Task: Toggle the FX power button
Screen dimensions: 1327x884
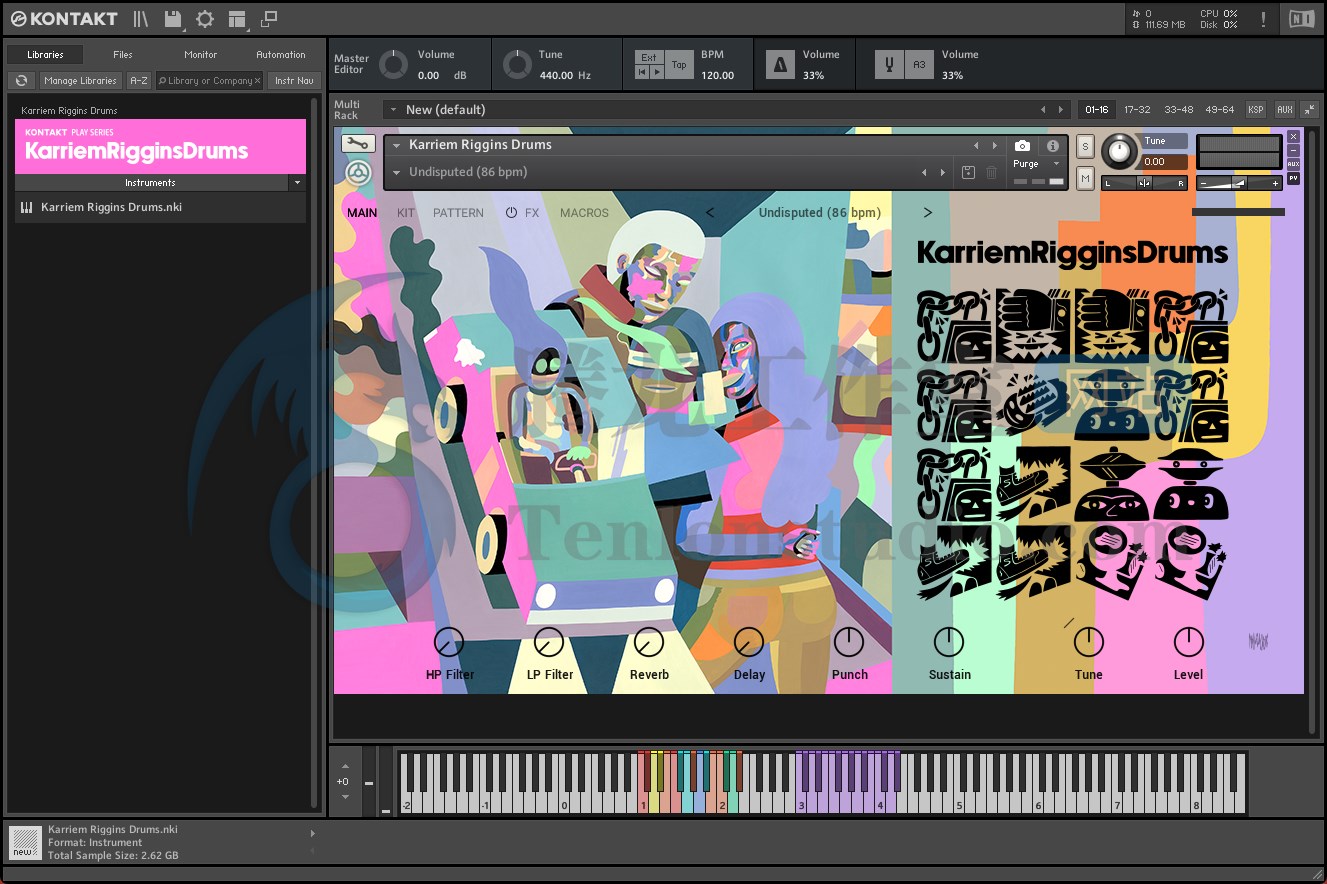Action: (x=511, y=213)
